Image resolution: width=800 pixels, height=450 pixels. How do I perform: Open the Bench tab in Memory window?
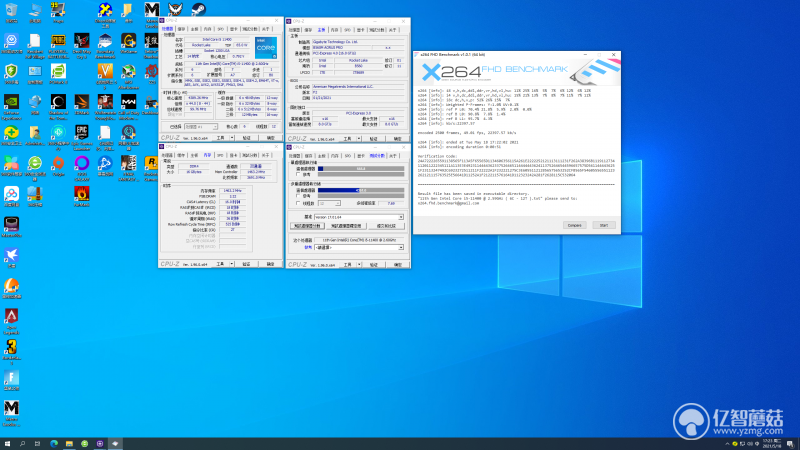(x=249, y=155)
